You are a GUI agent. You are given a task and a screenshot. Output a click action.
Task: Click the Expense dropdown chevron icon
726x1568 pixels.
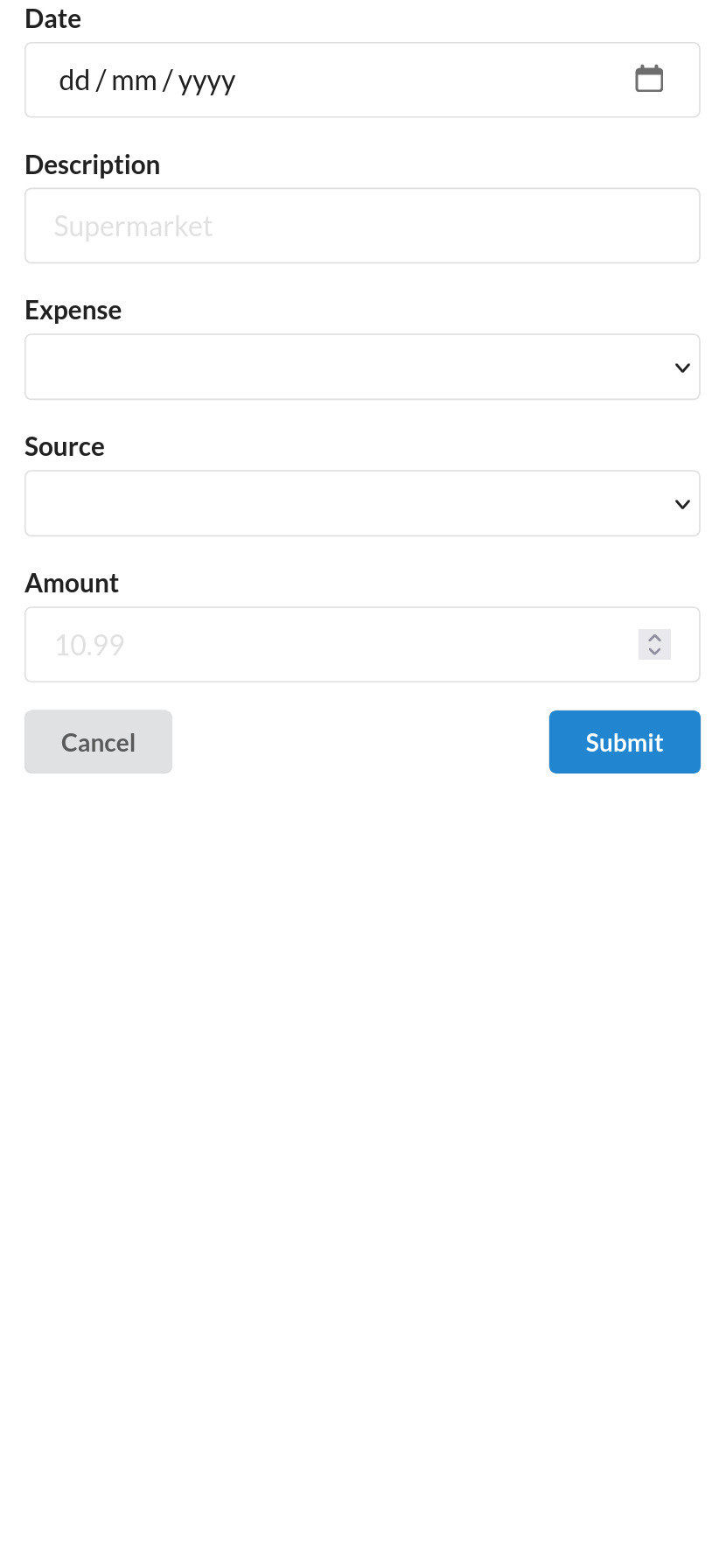[681, 367]
